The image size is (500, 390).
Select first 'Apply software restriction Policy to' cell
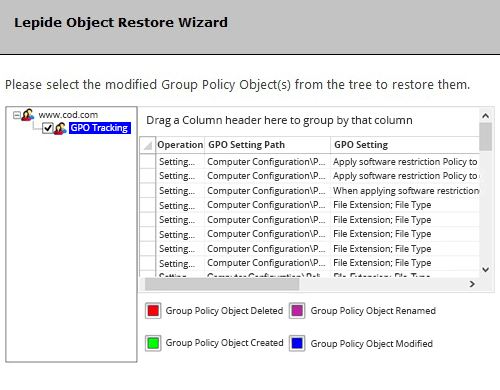pyautogui.click(x=405, y=162)
